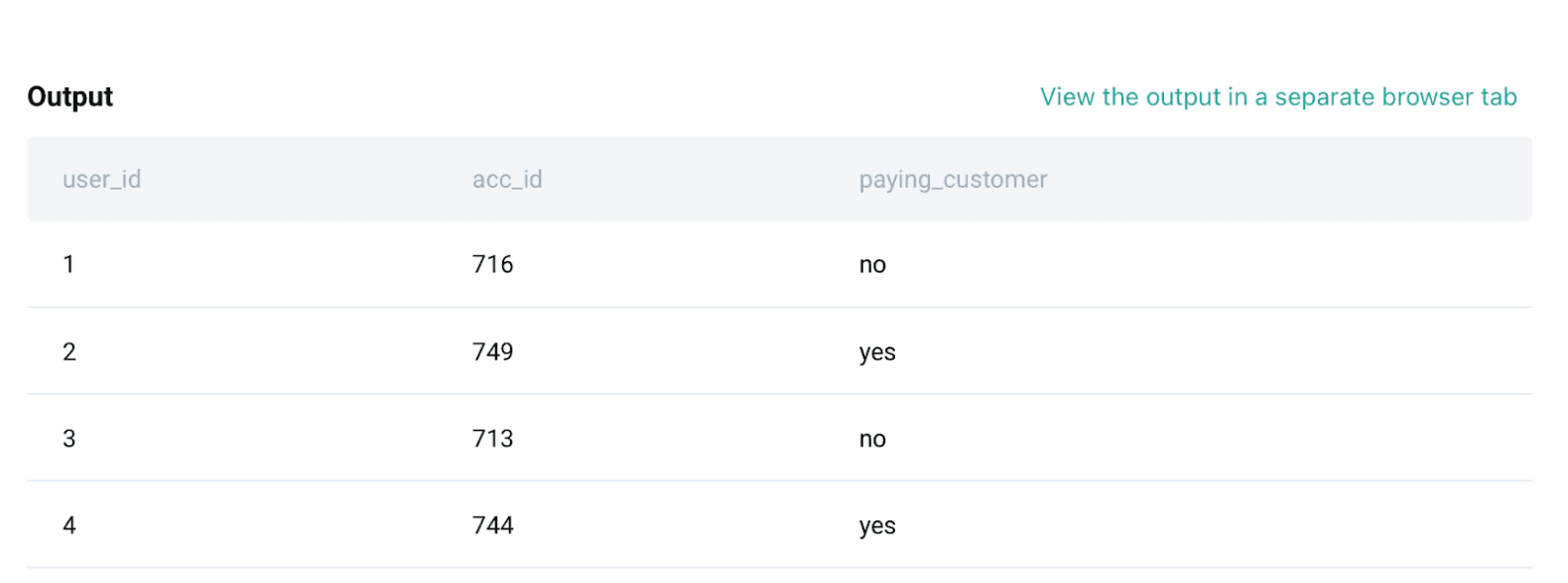Screen dimensions: 1568x583
Task: Click the Output heading label
Action: click(x=69, y=95)
